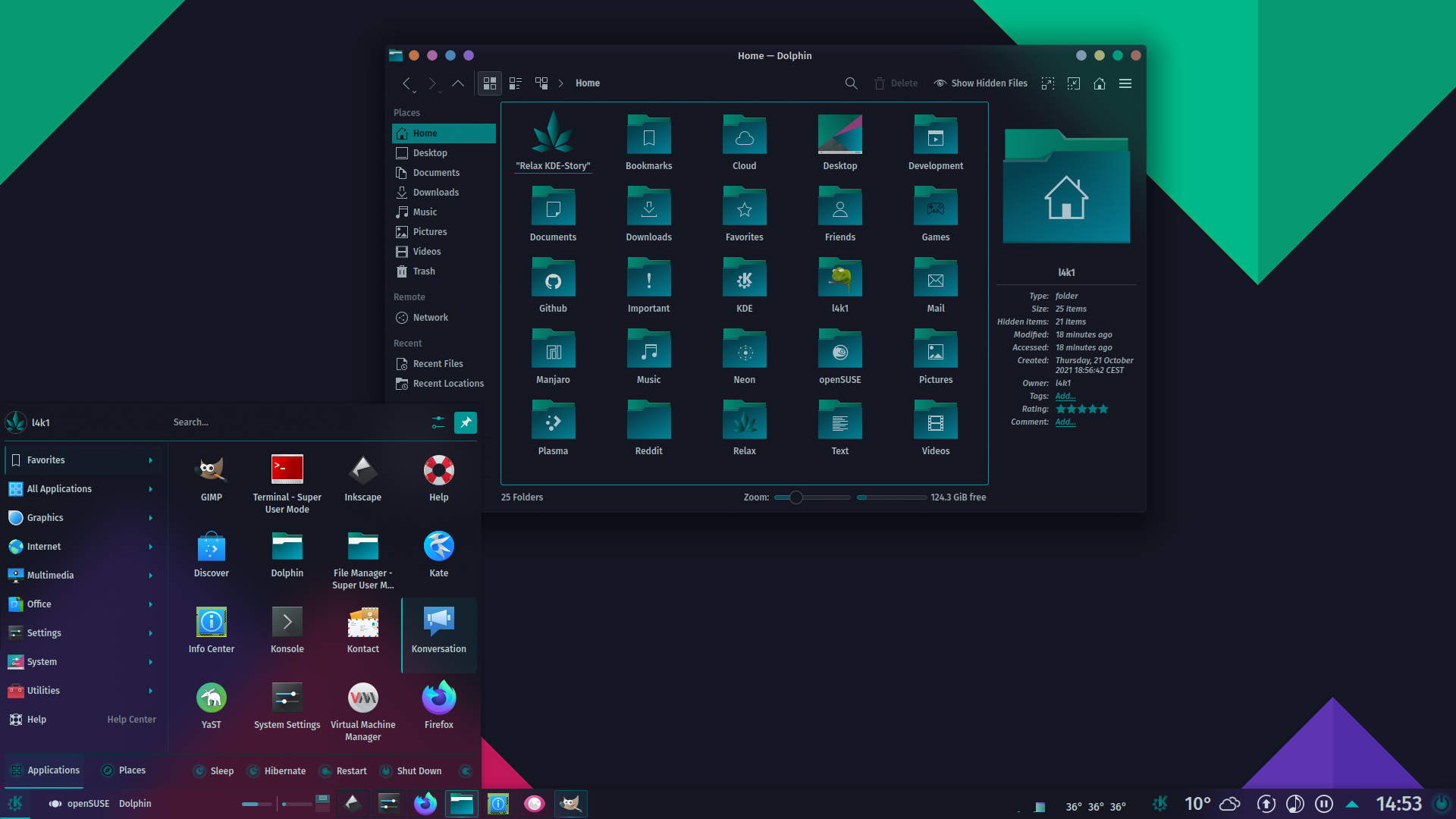Image resolution: width=1456 pixels, height=819 pixels.
Task: Click the disk free space bar
Action: [x=892, y=497]
